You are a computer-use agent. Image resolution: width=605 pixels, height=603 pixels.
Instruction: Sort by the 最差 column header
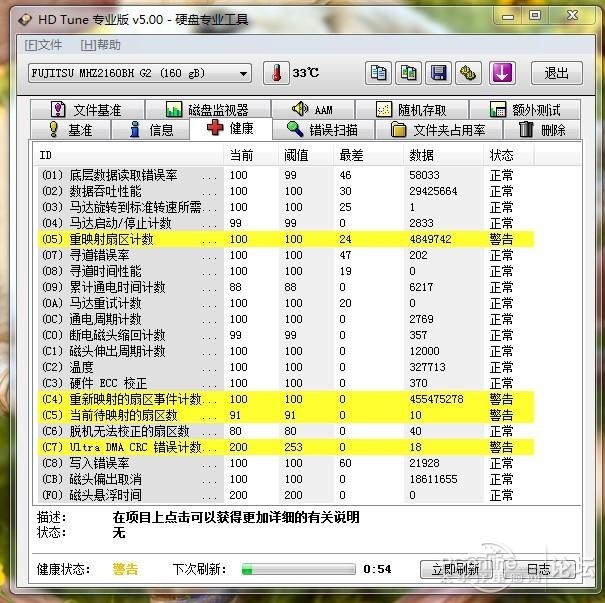[x=368, y=155]
